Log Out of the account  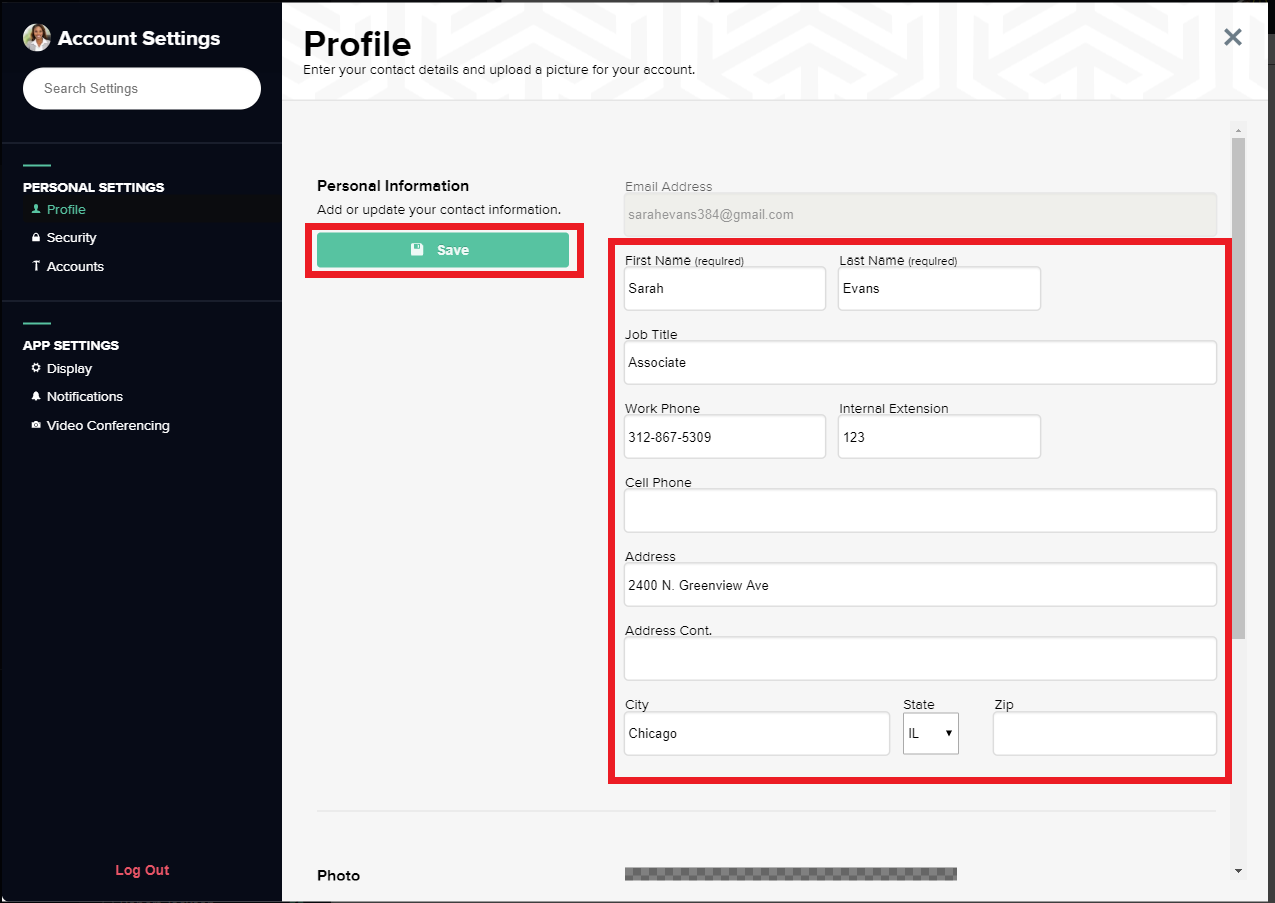(142, 870)
